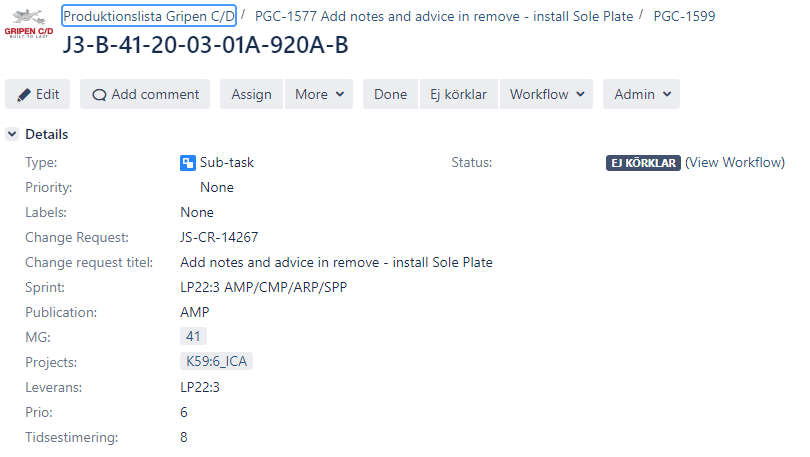Screen dimensions: 810x457
Task: Click the sprint value LP22:3 AMP/CMP/ARP/SPP
Action: tap(263, 288)
